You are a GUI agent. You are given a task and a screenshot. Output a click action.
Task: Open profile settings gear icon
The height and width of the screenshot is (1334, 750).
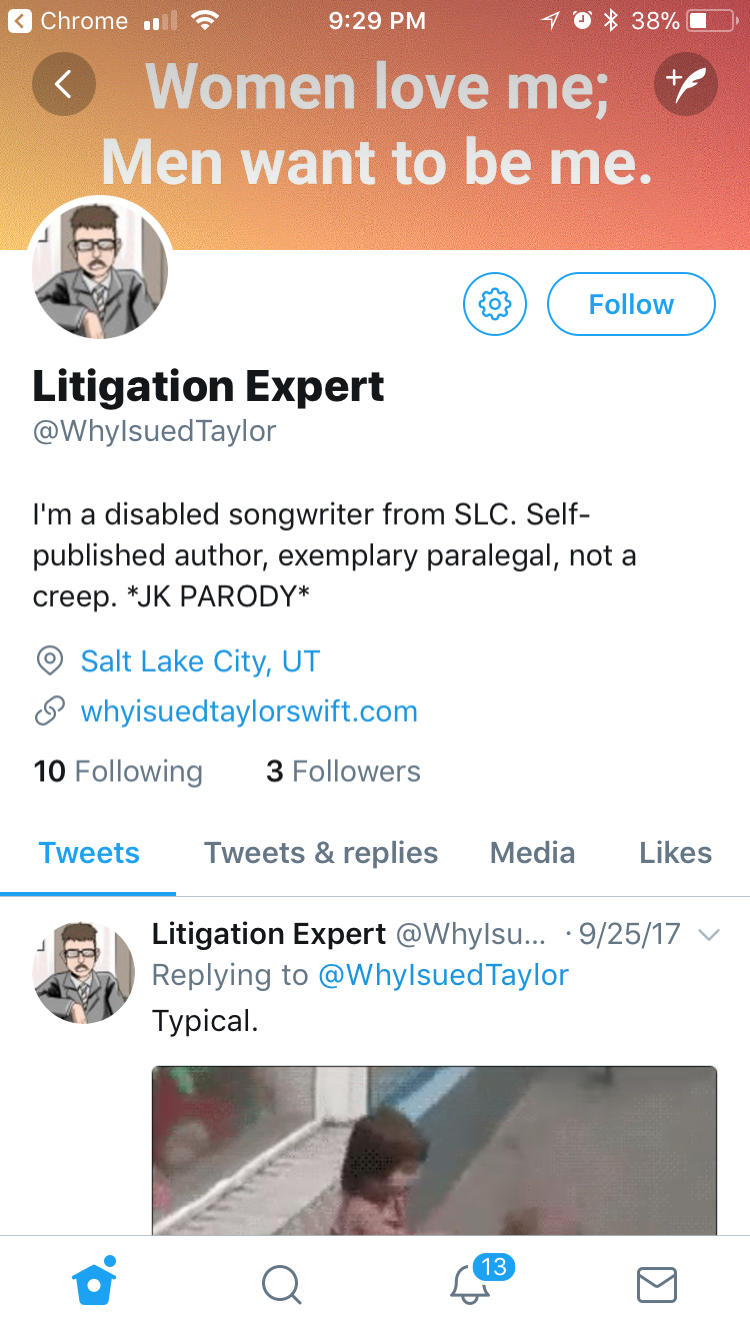[495, 303]
